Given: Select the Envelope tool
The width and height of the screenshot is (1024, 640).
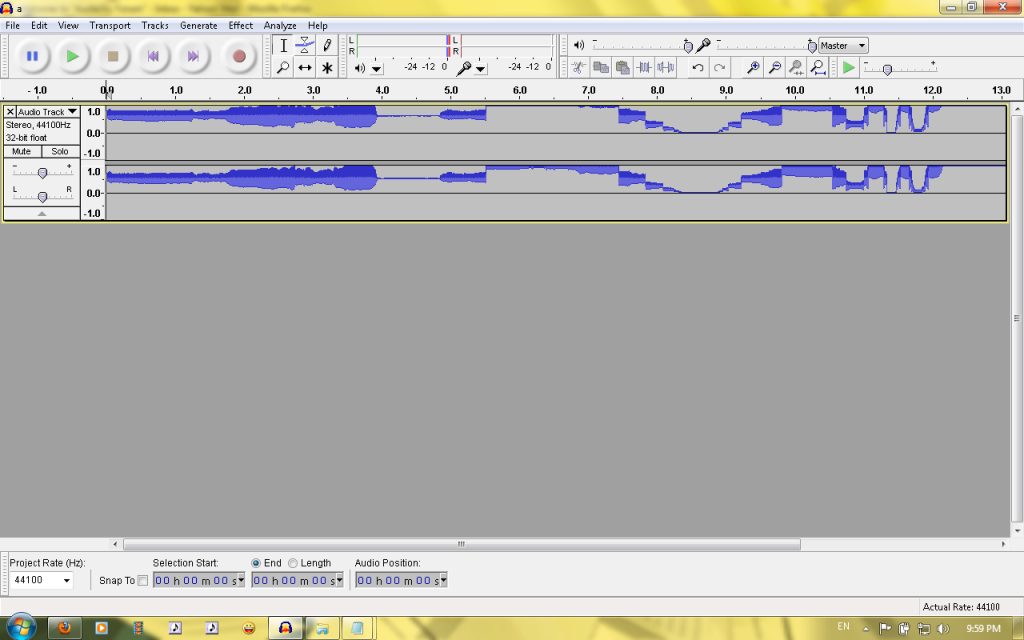Looking at the screenshot, I should pyautogui.click(x=305, y=45).
